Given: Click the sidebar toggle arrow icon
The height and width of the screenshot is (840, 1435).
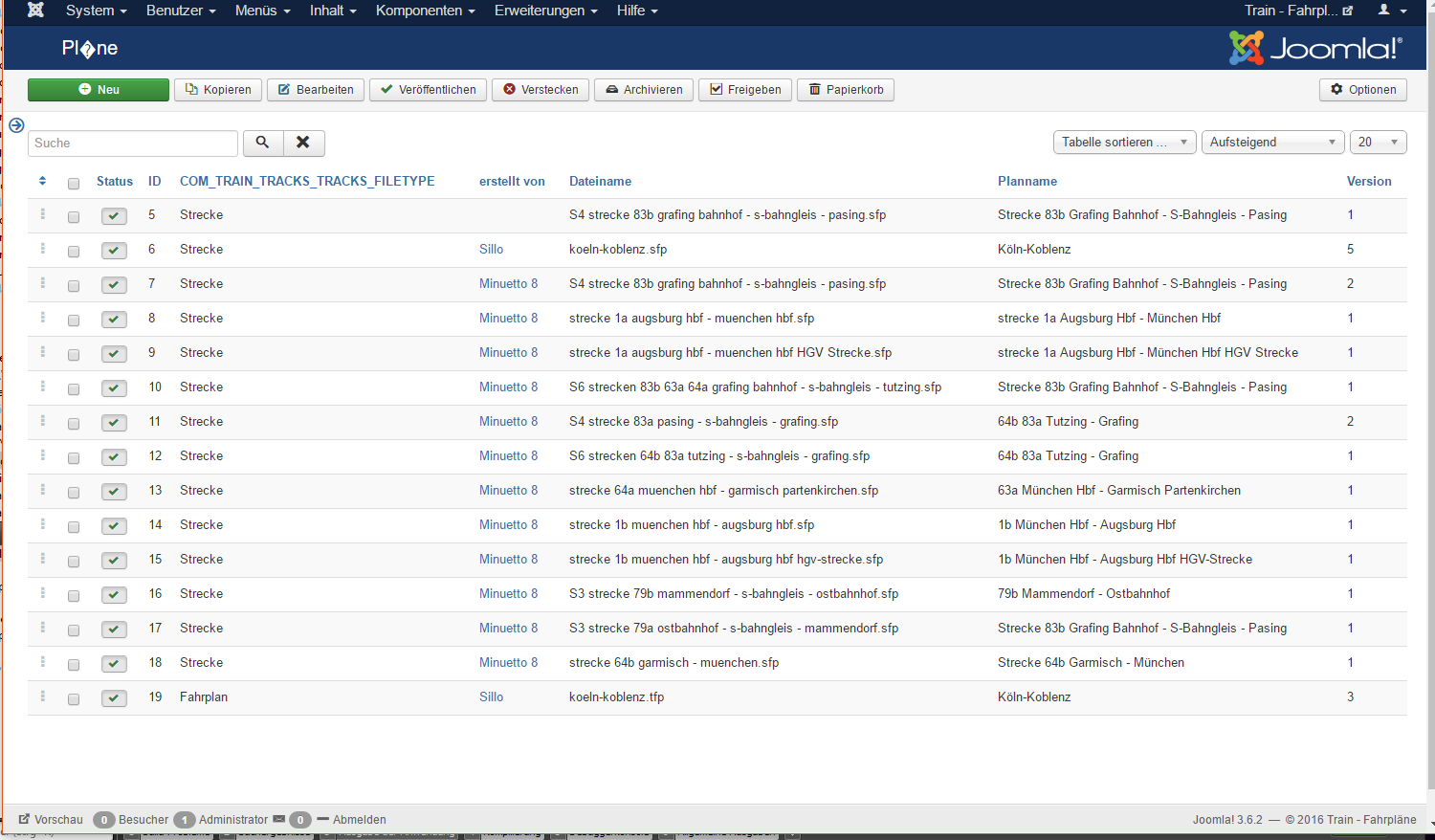Looking at the screenshot, I should (16, 125).
